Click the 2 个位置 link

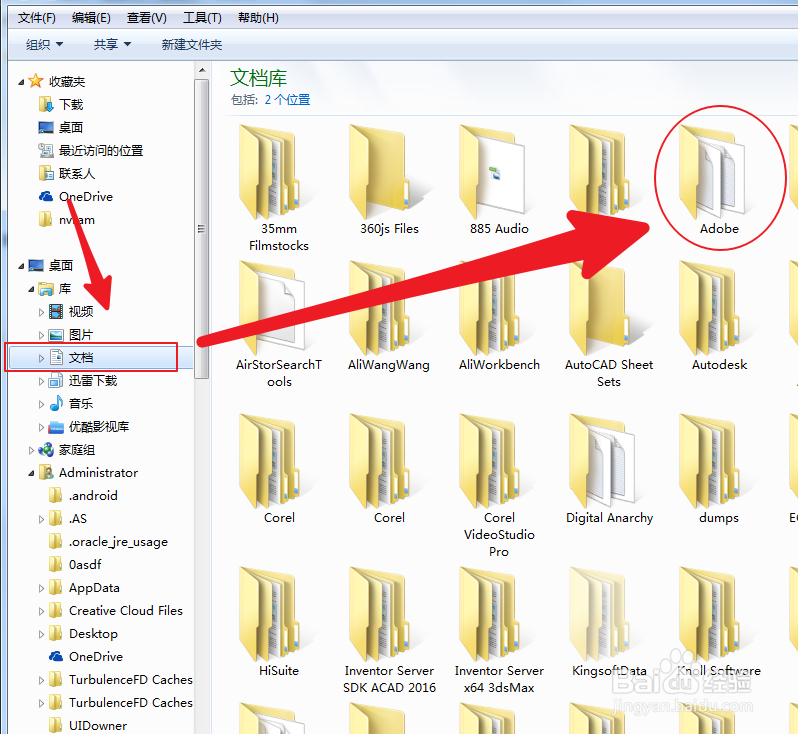(x=288, y=100)
